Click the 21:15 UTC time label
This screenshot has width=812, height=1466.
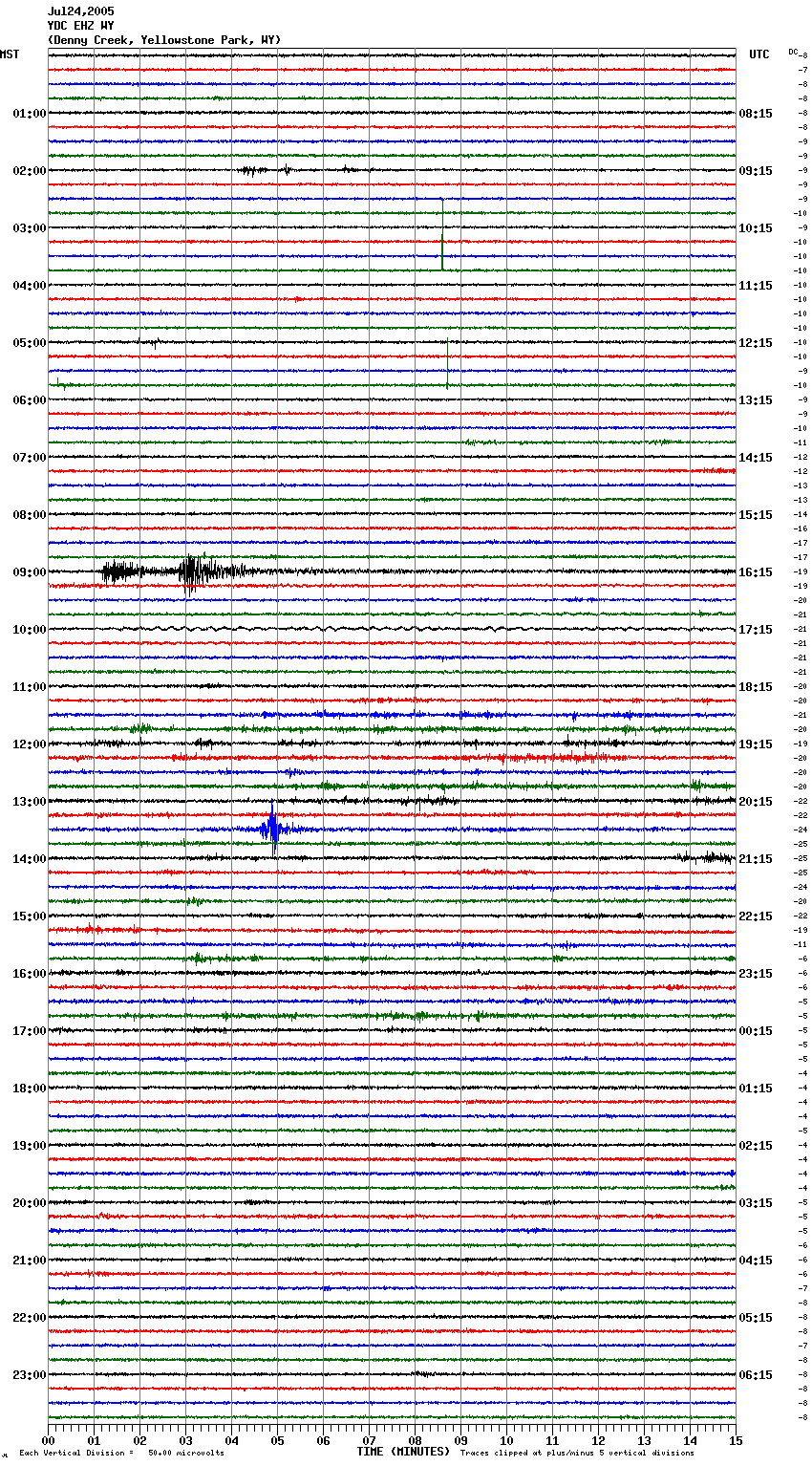coord(756,859)
